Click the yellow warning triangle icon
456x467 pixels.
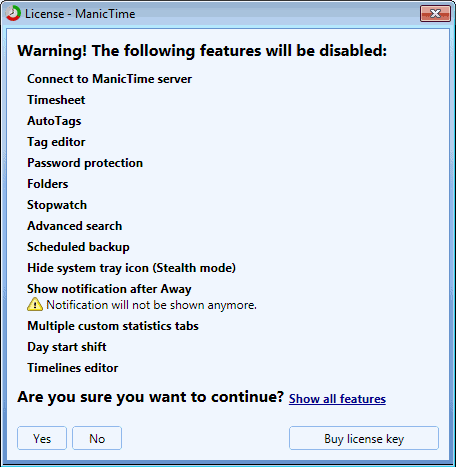tap(35, 304)
